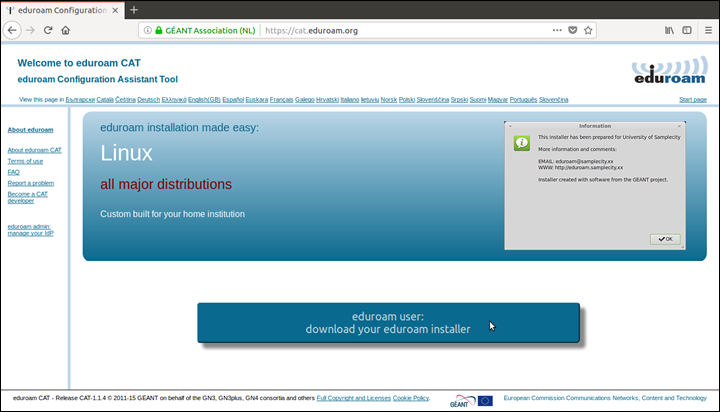Viewport: 720px width, 412px height.
Task: Click the site information icon in the address bar
Action: coord(147,30)
